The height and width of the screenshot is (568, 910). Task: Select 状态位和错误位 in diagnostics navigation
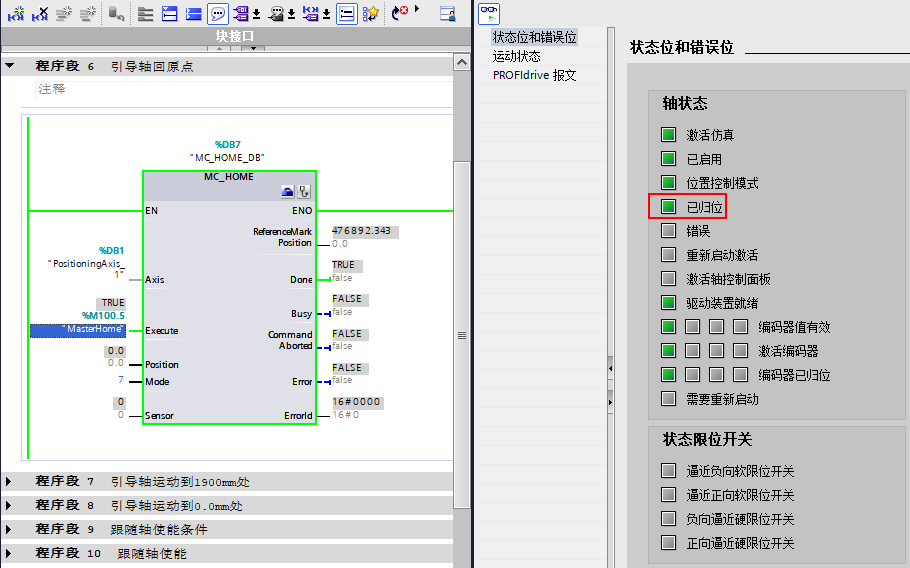pos(535,37)
